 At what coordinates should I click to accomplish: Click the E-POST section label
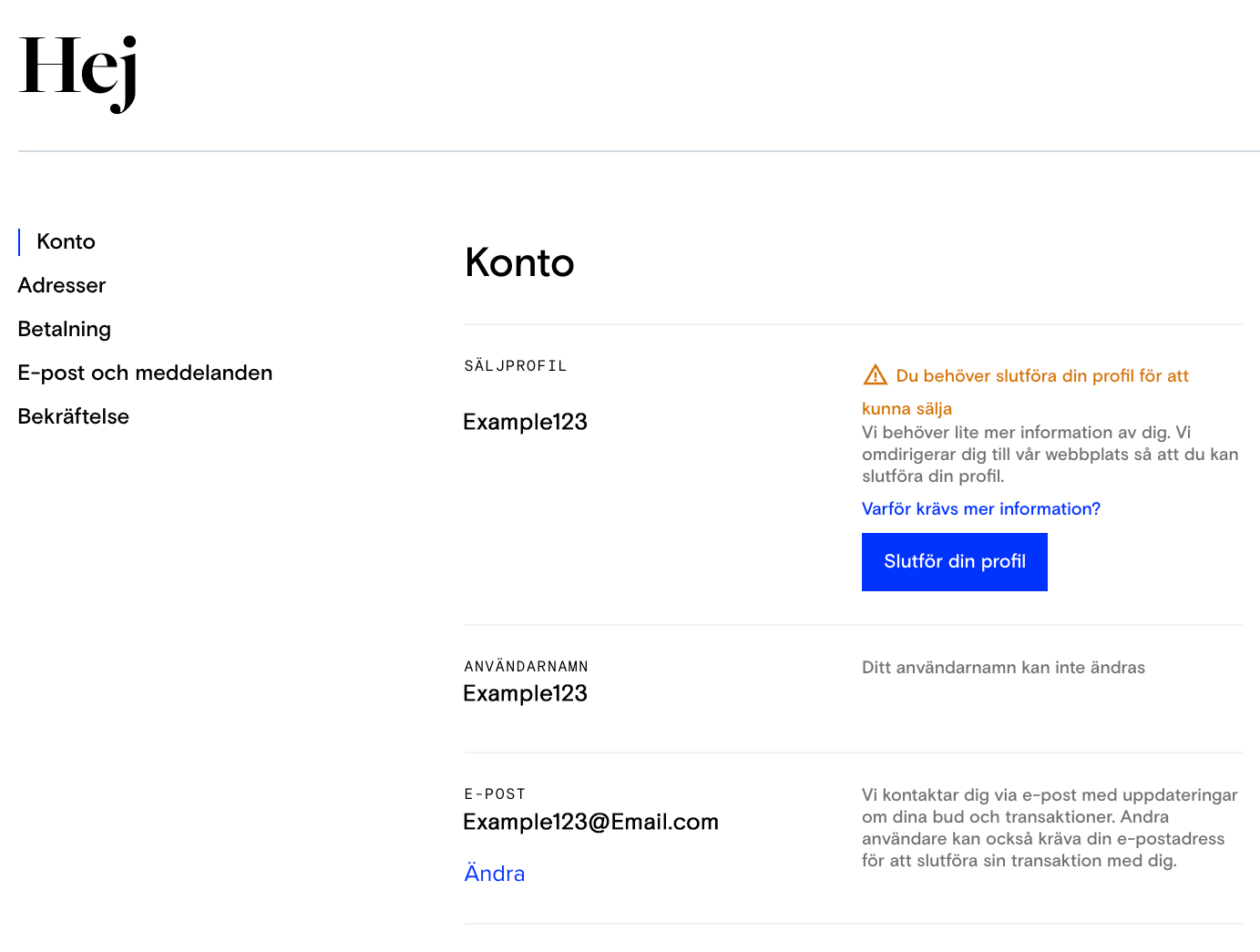(x=495, y=793)
